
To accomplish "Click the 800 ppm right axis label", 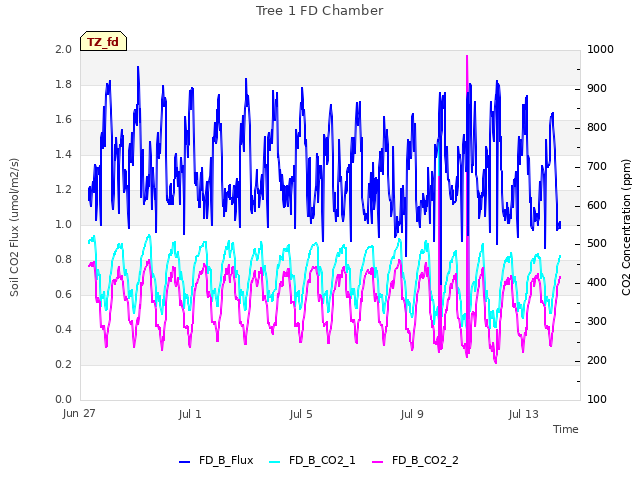I will tap(597, 127).
